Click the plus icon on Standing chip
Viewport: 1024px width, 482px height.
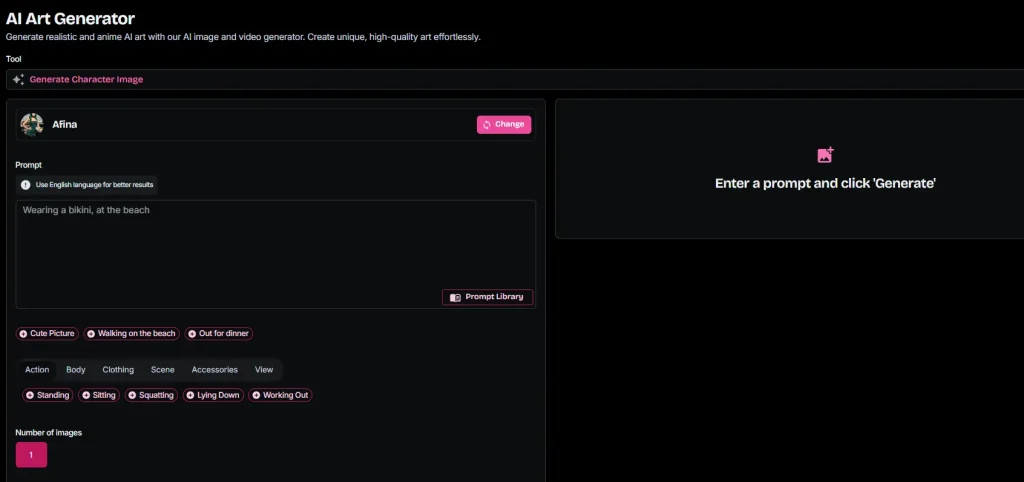(30, 395)
